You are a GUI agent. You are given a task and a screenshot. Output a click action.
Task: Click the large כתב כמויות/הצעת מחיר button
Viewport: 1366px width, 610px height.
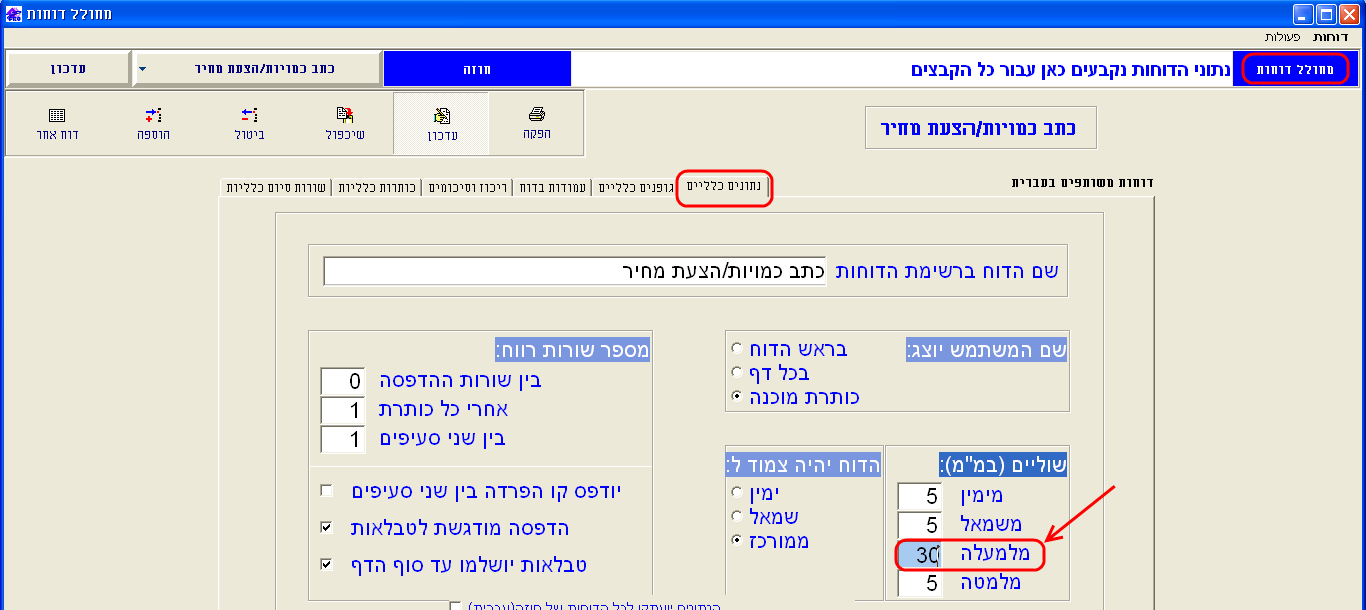(981, 128)
